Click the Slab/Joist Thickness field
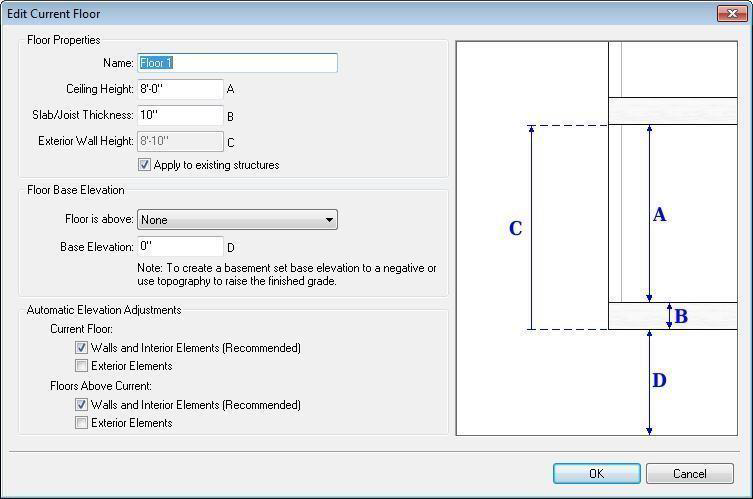The height and width of the screenshot is (499, 753). 180,115
